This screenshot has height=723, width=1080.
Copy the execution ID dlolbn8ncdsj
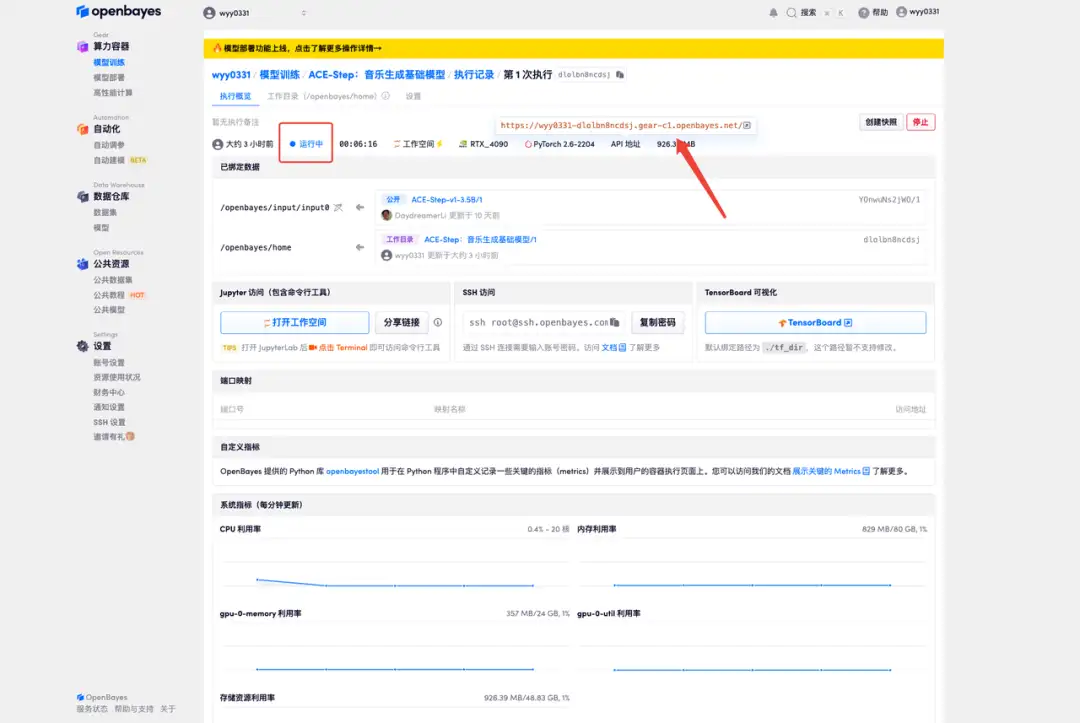coord(620,74)
